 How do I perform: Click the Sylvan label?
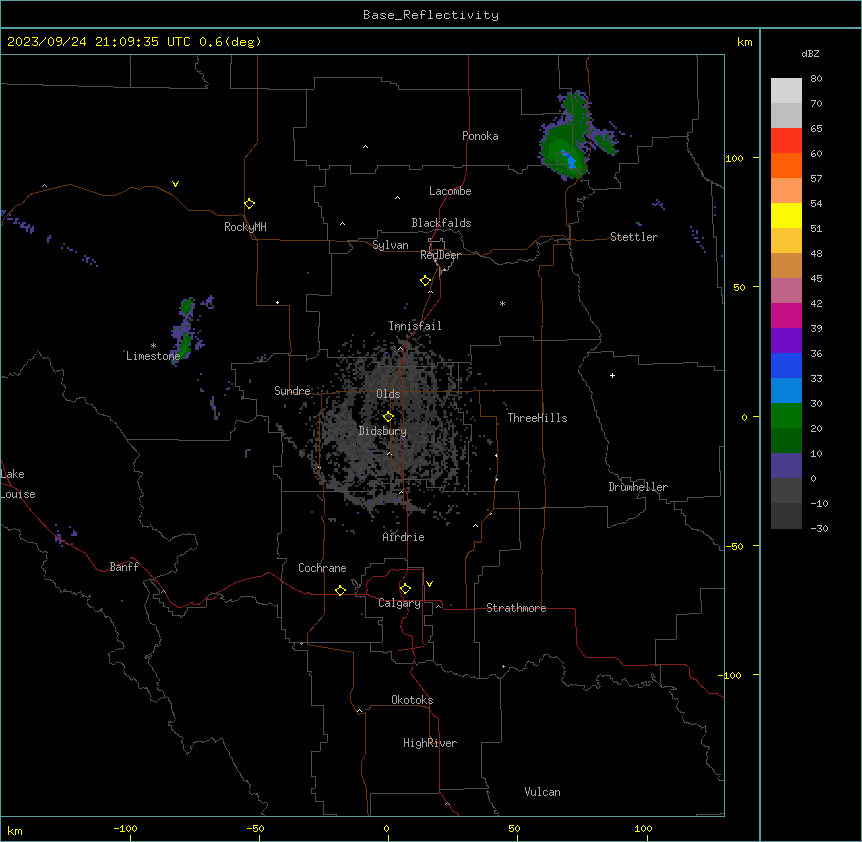(x=390, y=245)
